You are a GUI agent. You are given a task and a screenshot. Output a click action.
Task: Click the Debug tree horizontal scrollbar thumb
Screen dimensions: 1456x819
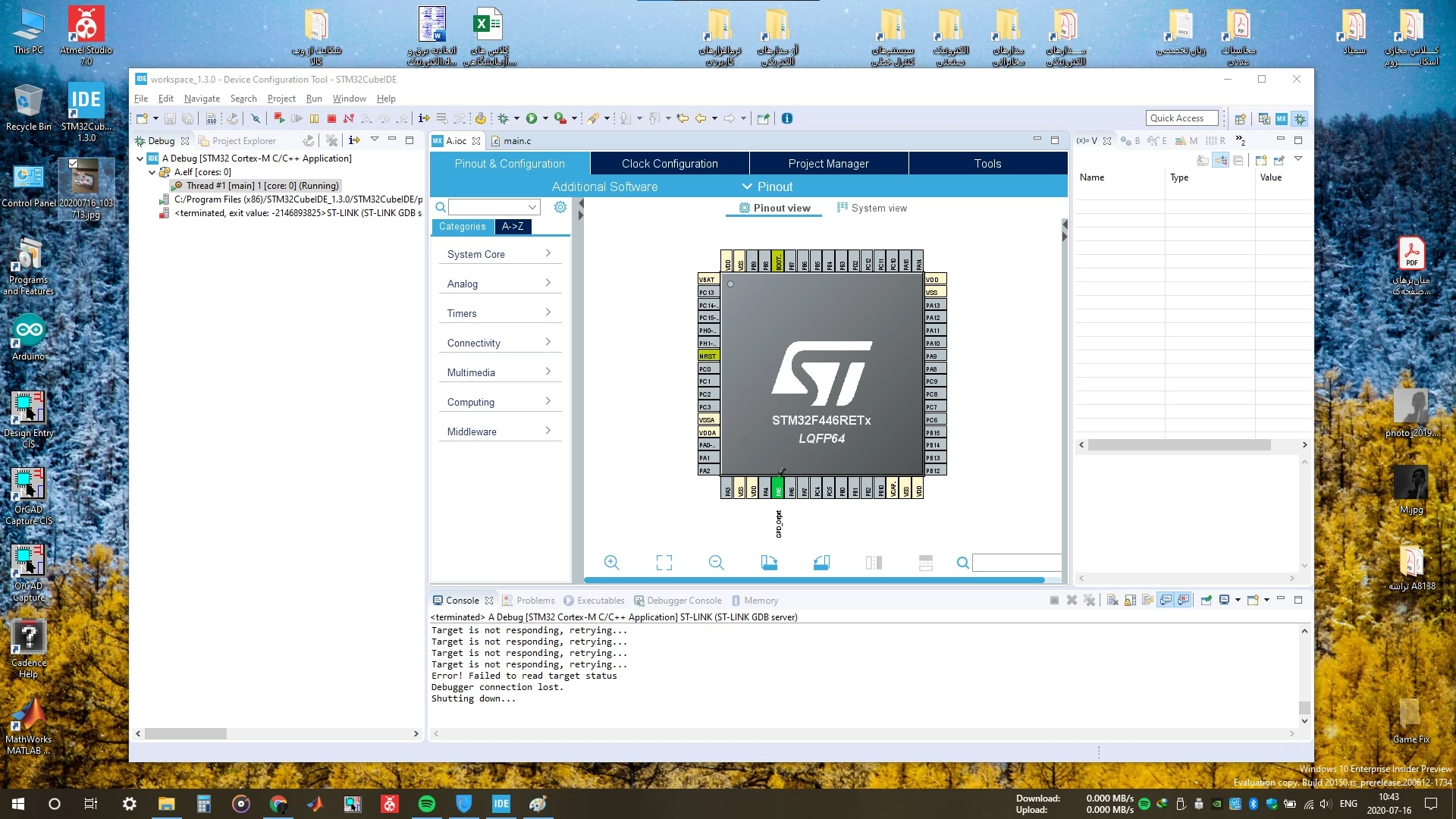point(186,734)
